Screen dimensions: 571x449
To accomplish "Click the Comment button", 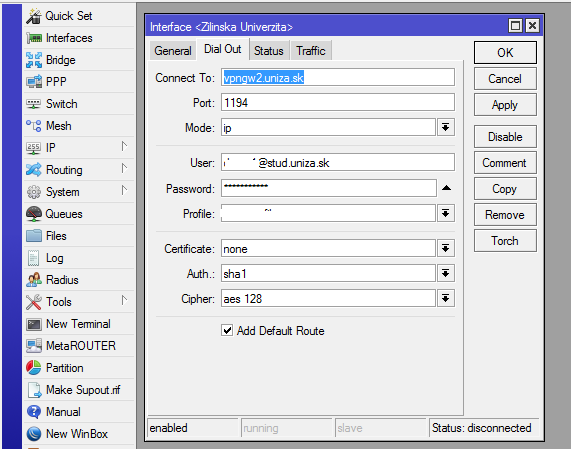I will pos(505,163).
